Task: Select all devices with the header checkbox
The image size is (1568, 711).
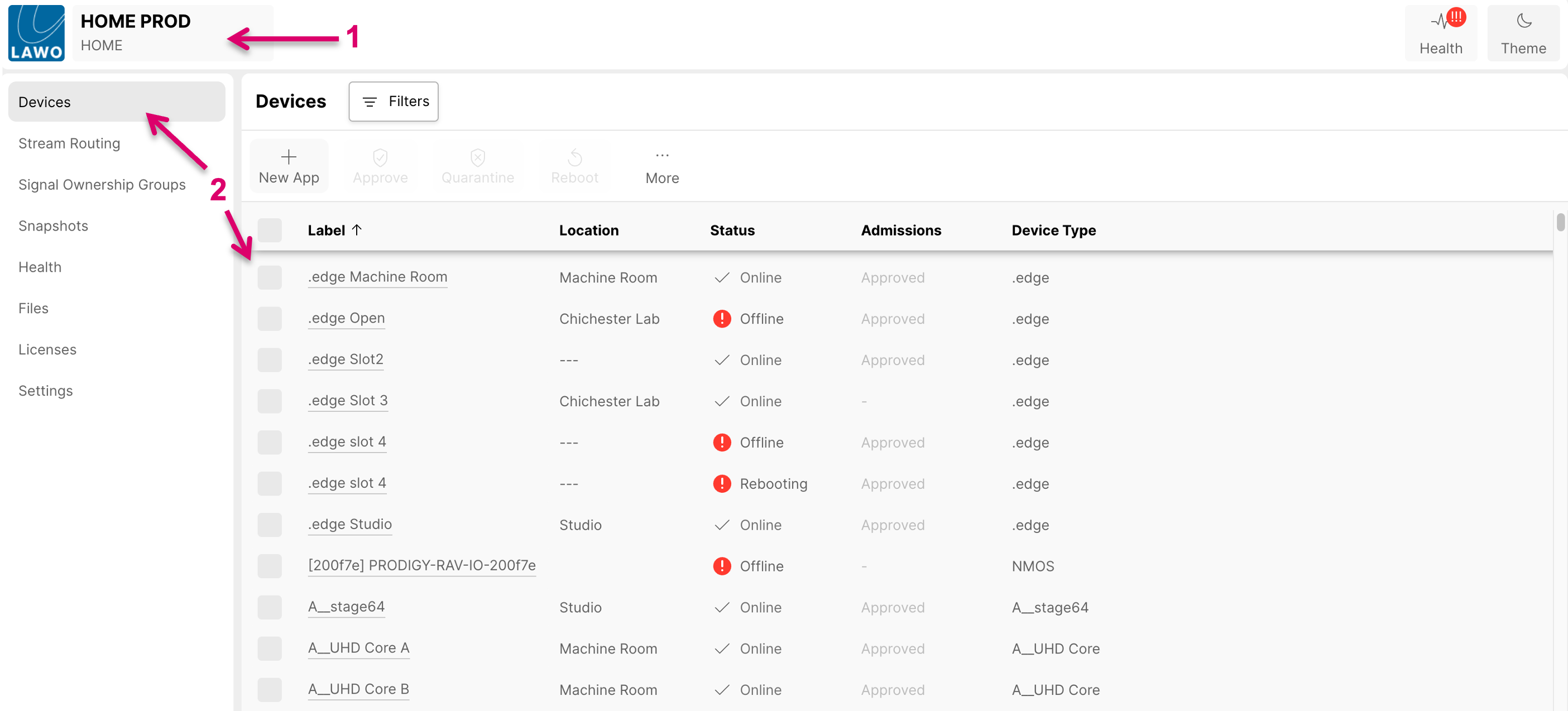Action: pyautogui.click(x=270, y=230)
